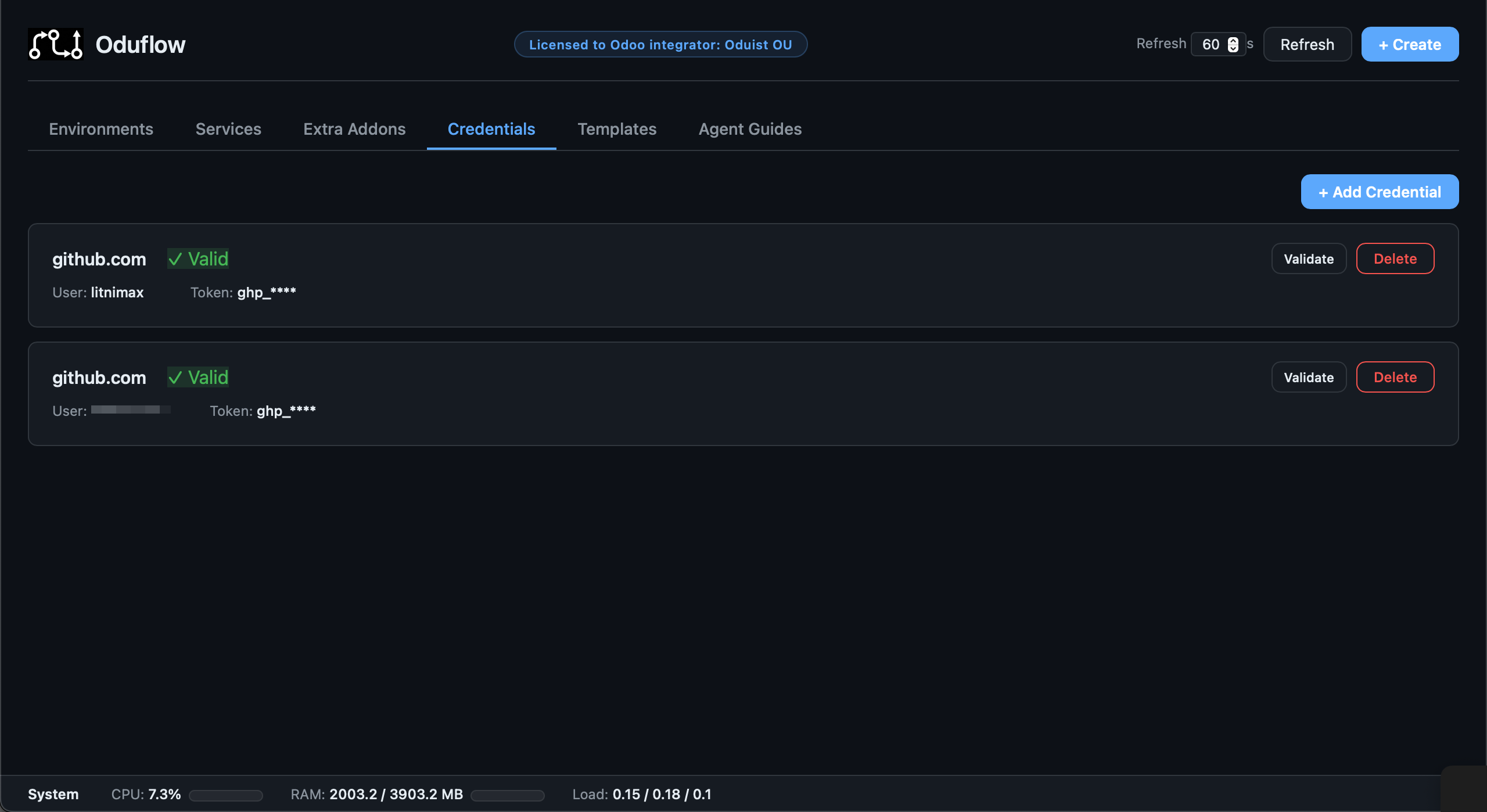
Task: Click the refresh interval input field
Action: coord(1211,45)
